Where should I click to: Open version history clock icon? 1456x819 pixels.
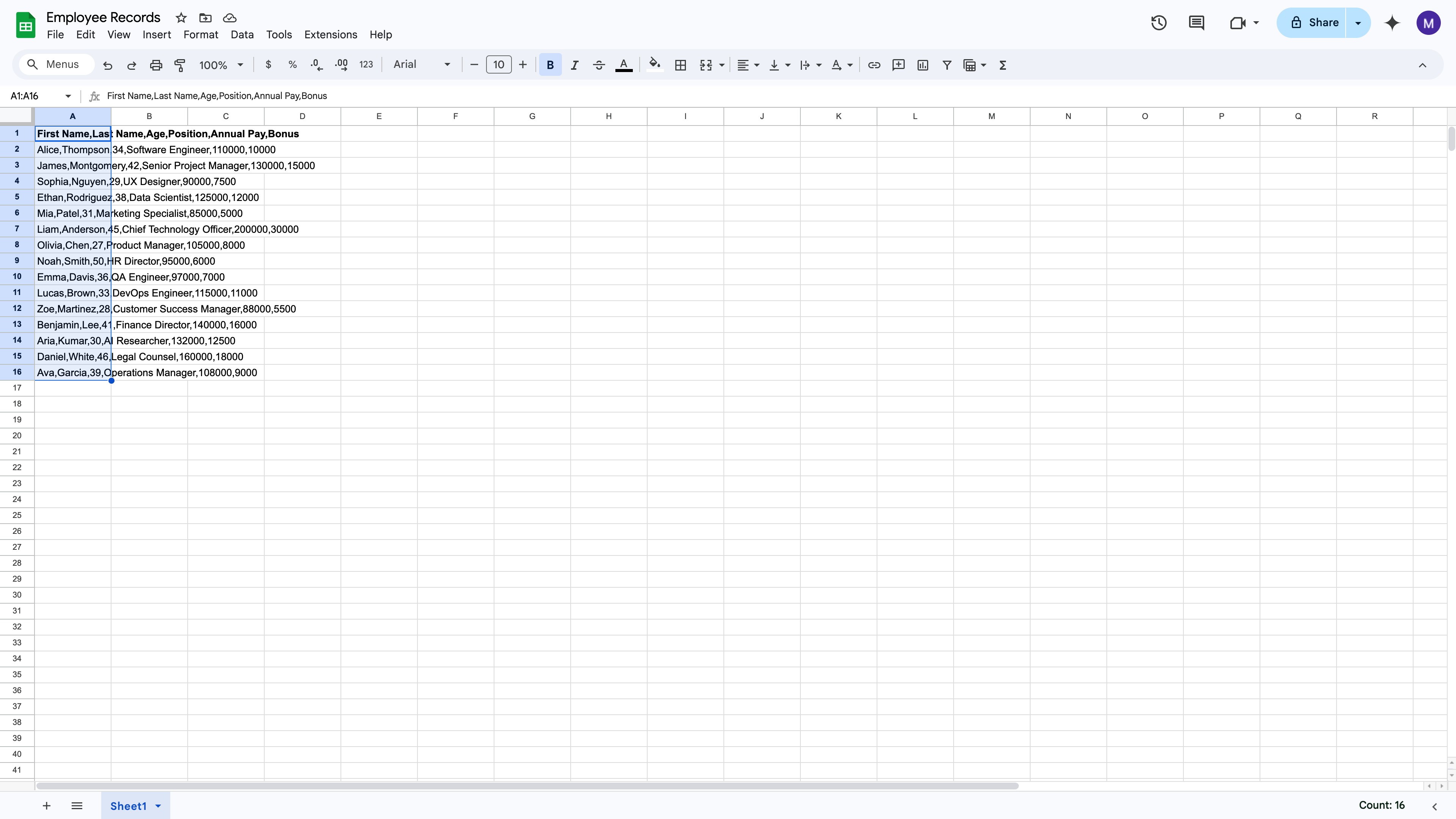point(1159,23)
